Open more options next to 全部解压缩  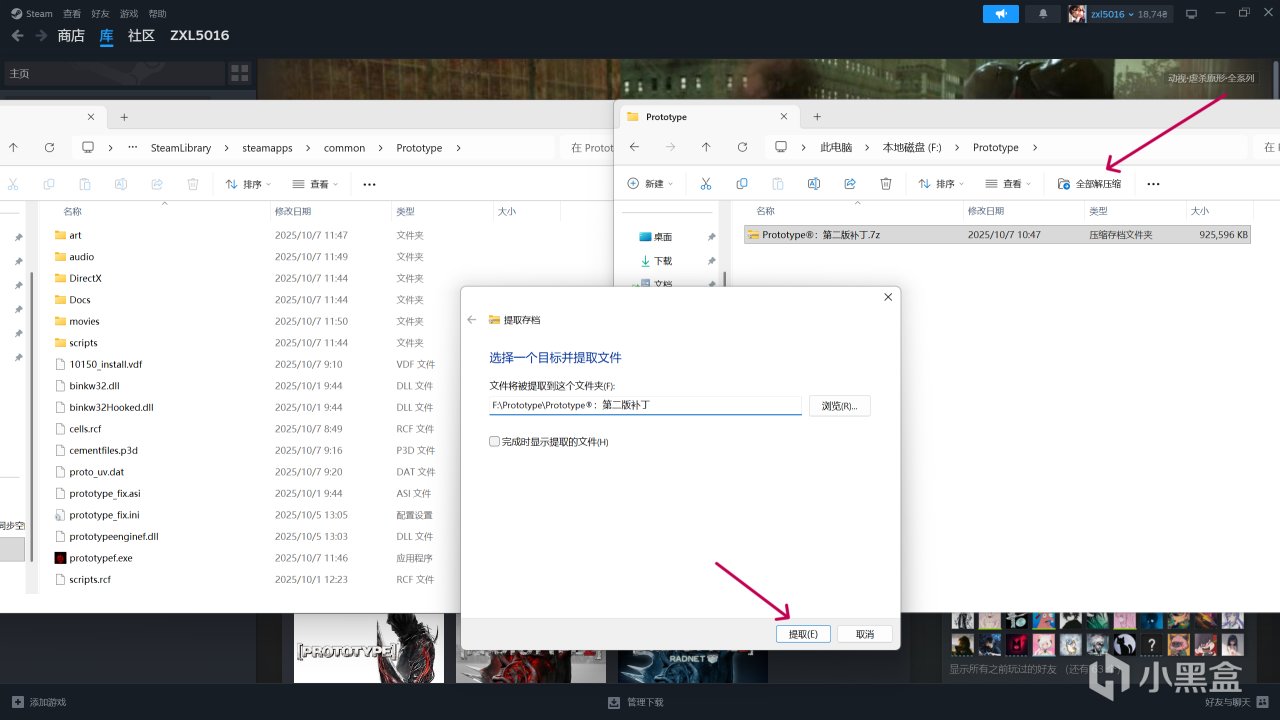click(x=1153, y=184)
